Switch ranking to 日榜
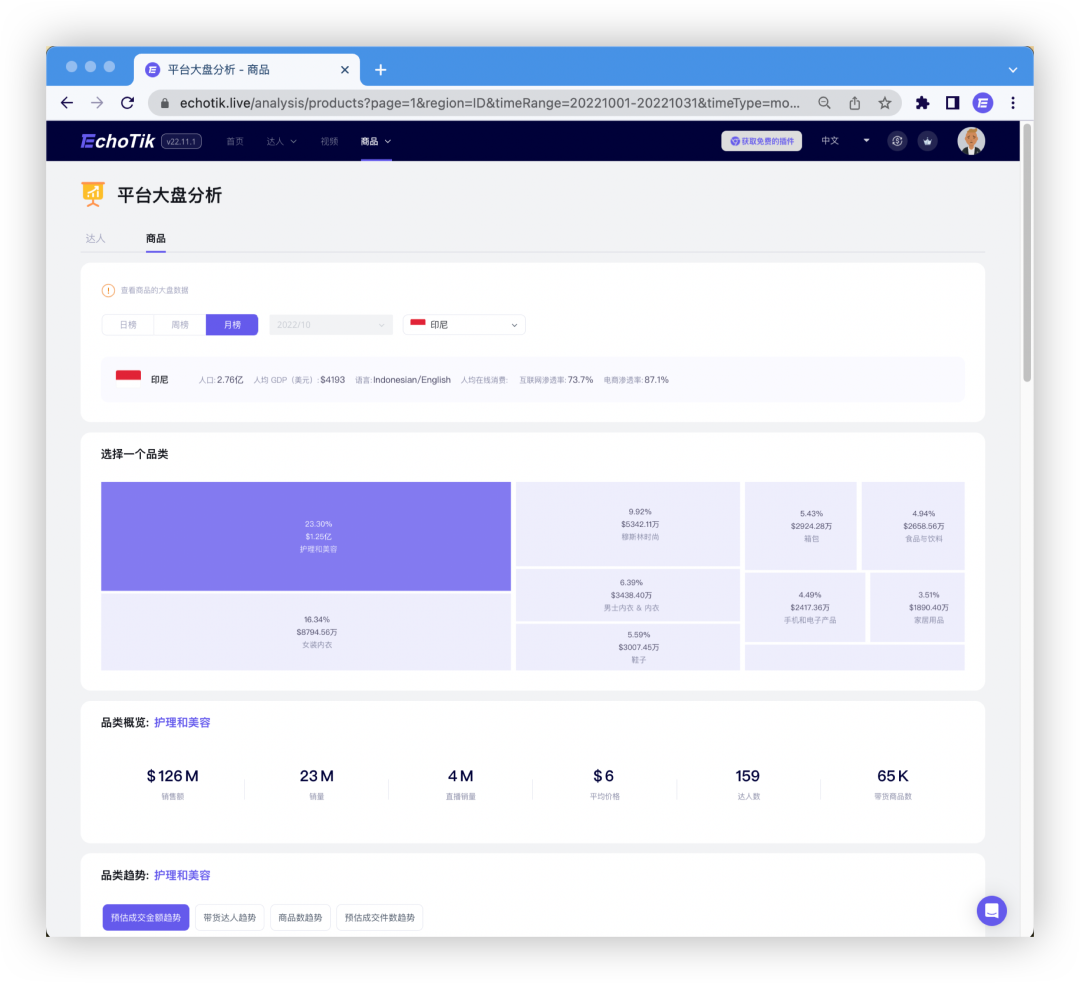Viewport: 1080px width, 983px height. 128,324
